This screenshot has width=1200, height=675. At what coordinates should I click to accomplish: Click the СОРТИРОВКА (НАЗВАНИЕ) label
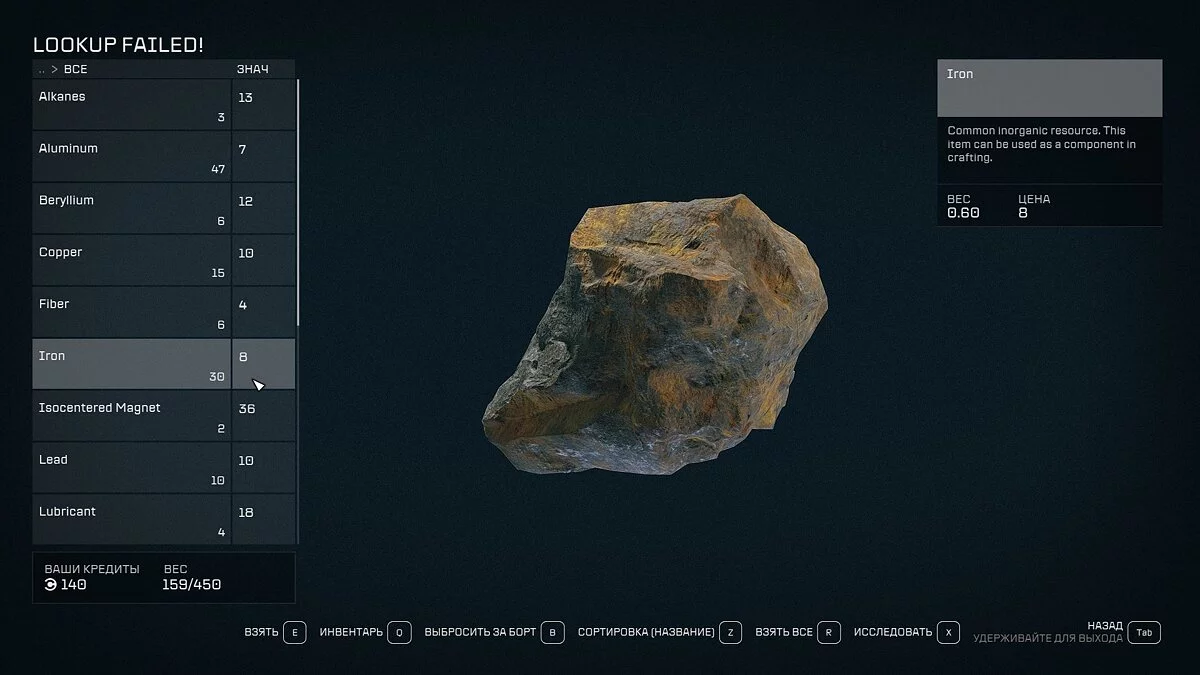coord(646,633)
